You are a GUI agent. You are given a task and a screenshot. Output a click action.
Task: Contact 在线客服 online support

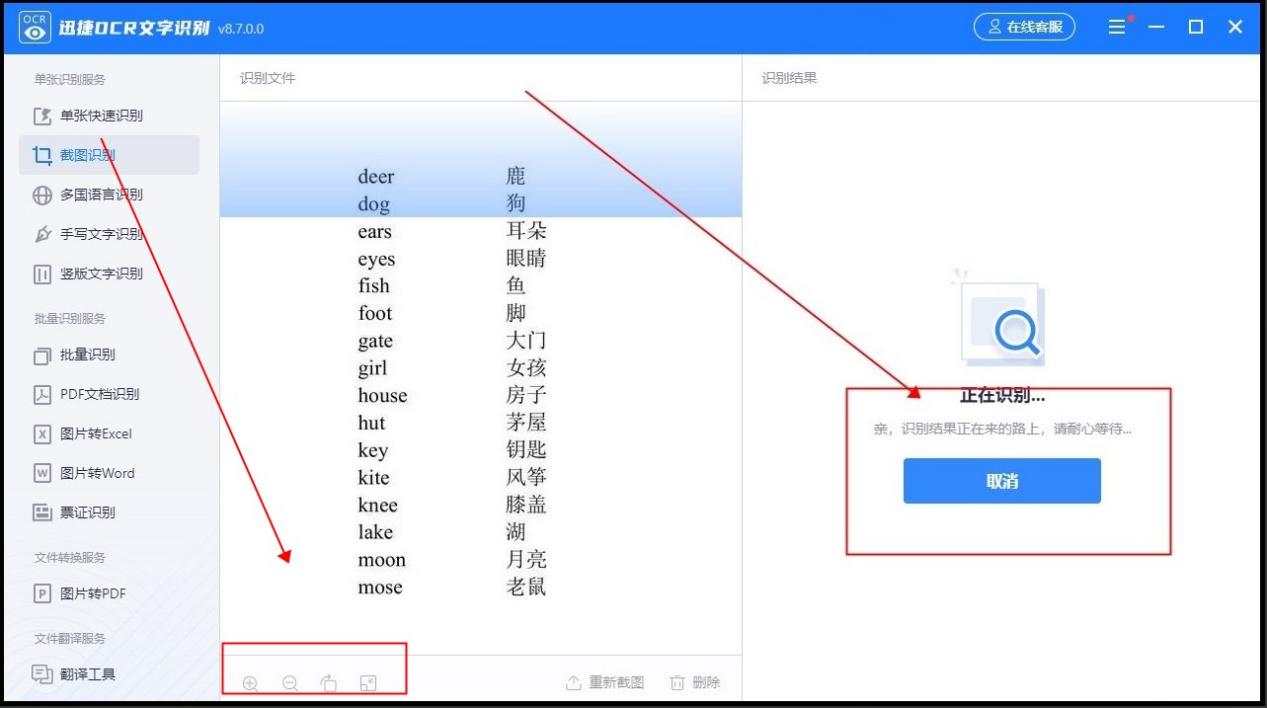(1024, 27)
